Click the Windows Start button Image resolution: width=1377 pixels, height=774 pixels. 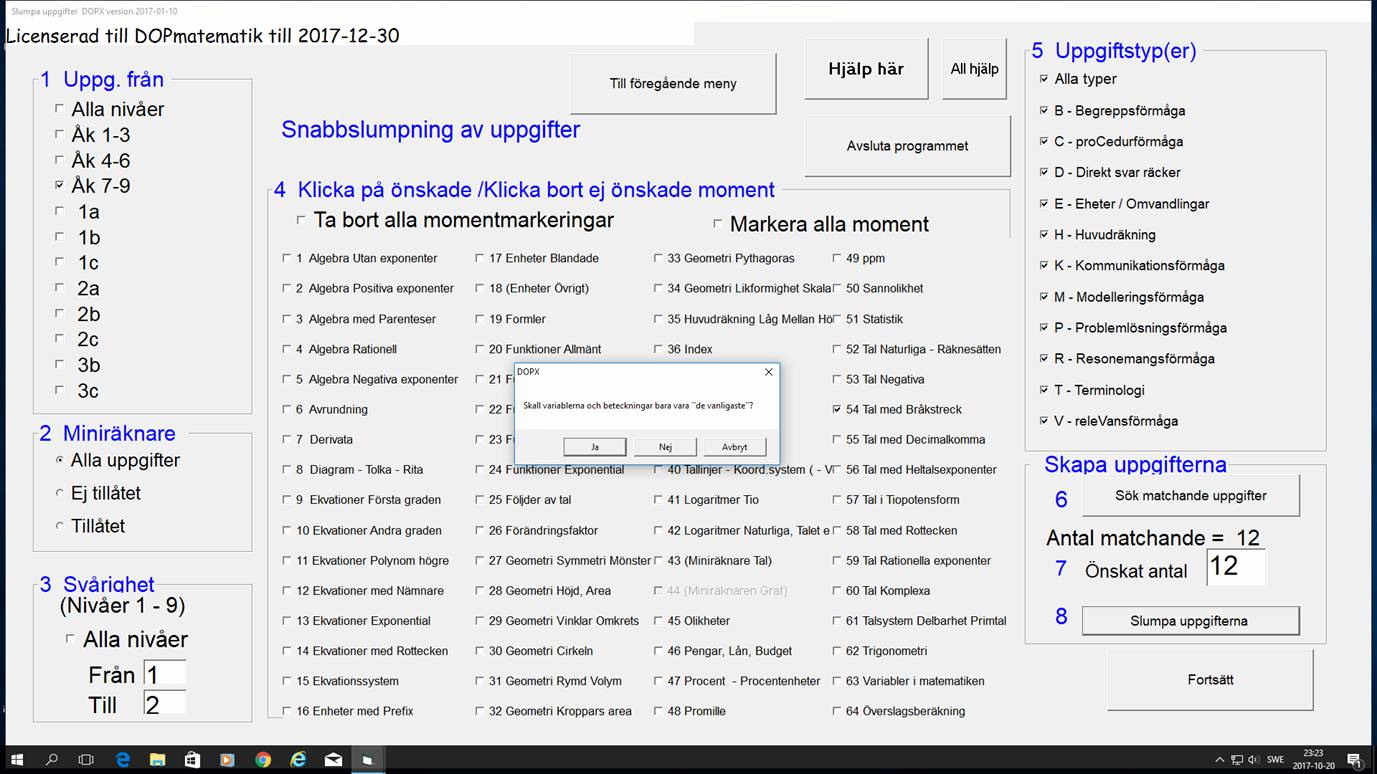17,760
